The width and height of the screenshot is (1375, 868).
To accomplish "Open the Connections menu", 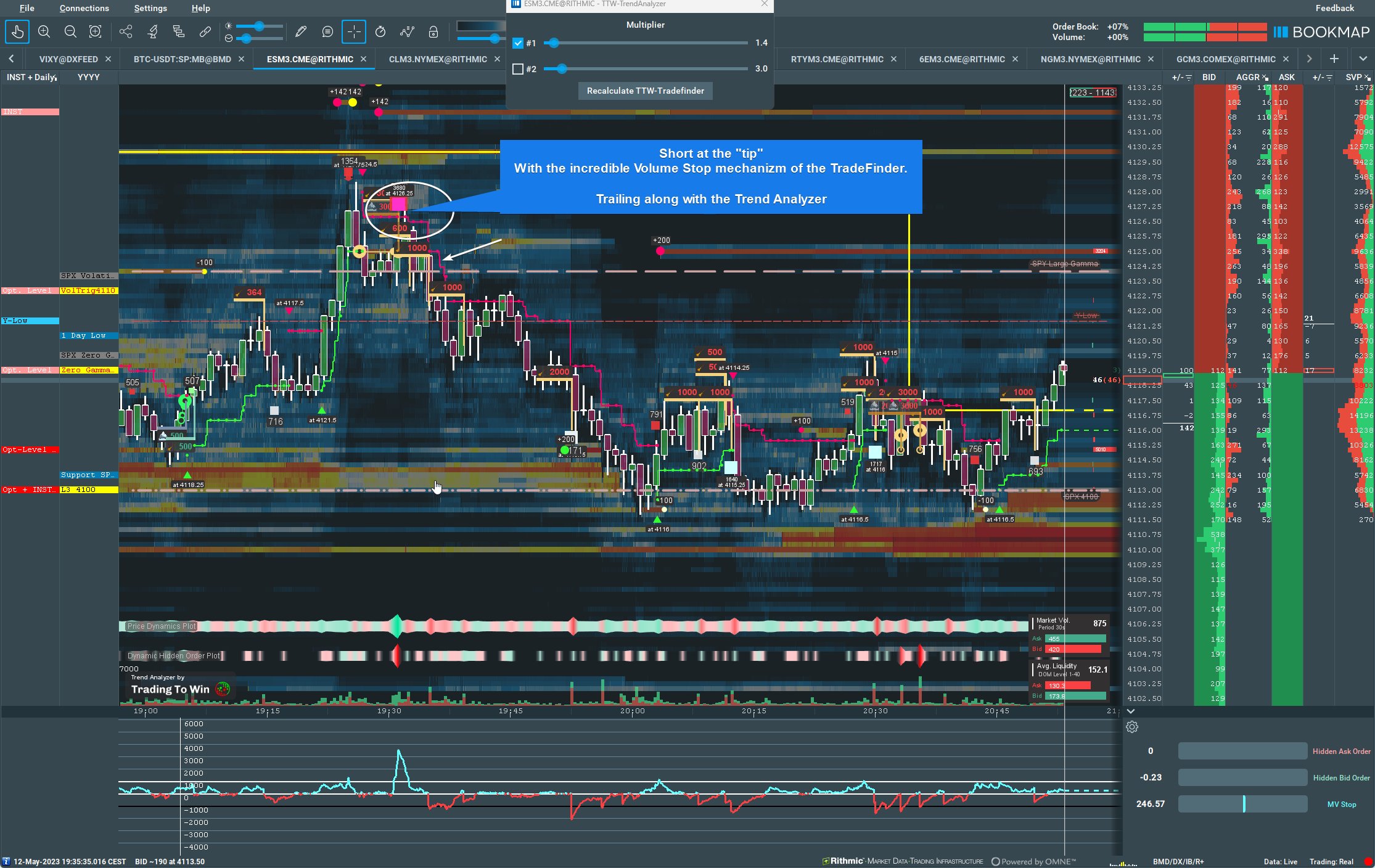I will [x=84, y=8].
